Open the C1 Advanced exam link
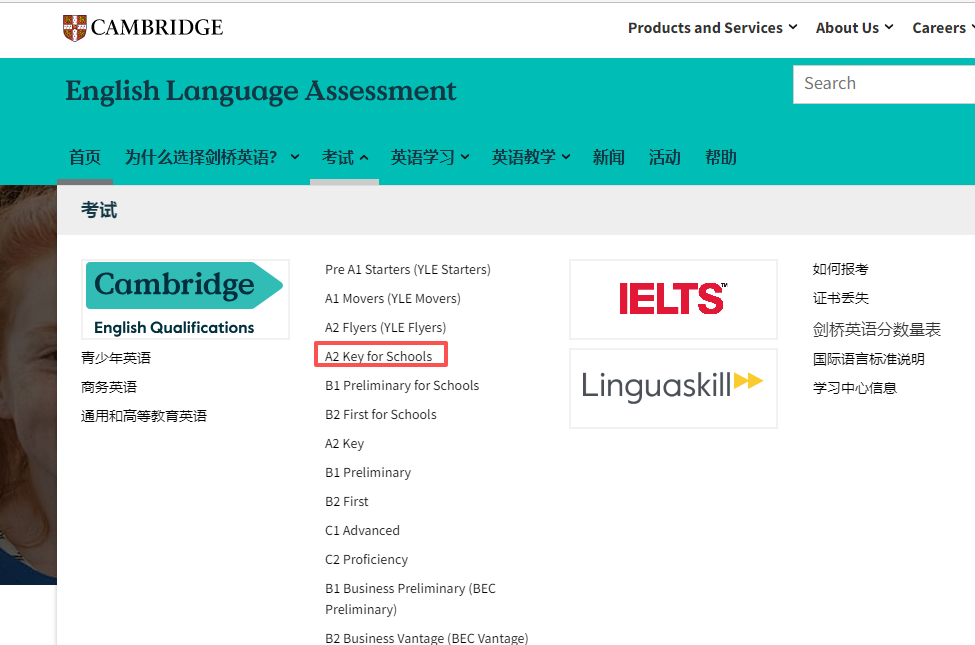 click(x=362, y=530)
